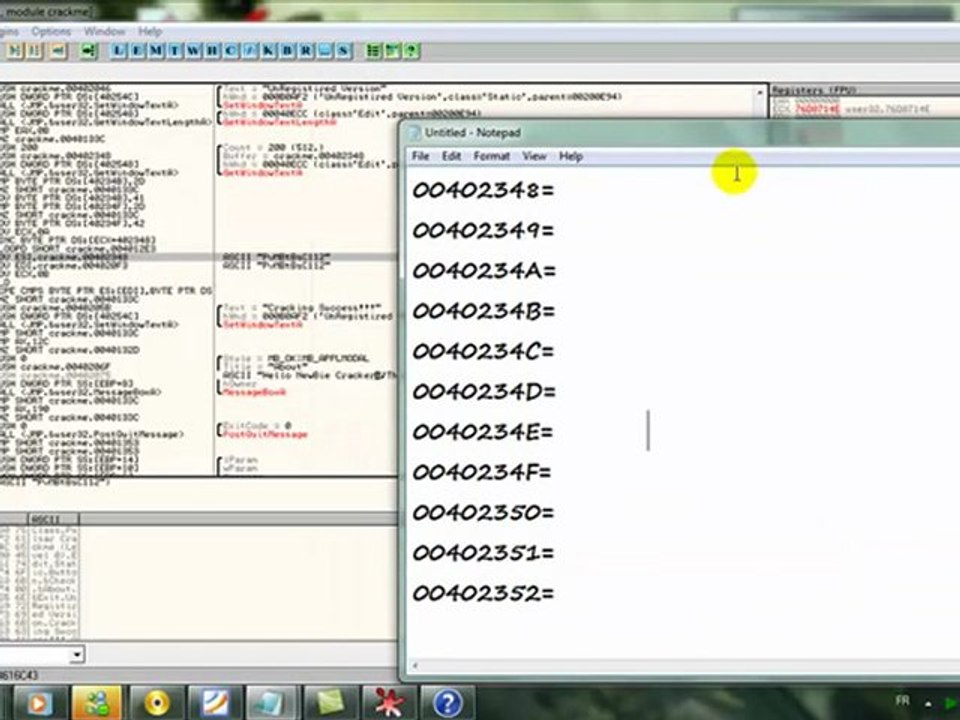Screen dimensions: 960x720
Task: Open the green sticky note taskbar icon
Action: (331, 703)
